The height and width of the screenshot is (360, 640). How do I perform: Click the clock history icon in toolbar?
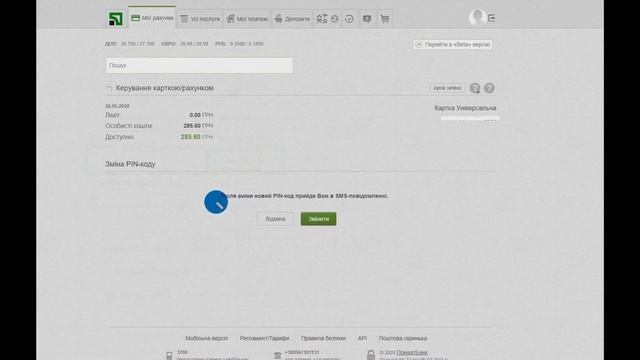pyautogui.click(x=349, y=19)
